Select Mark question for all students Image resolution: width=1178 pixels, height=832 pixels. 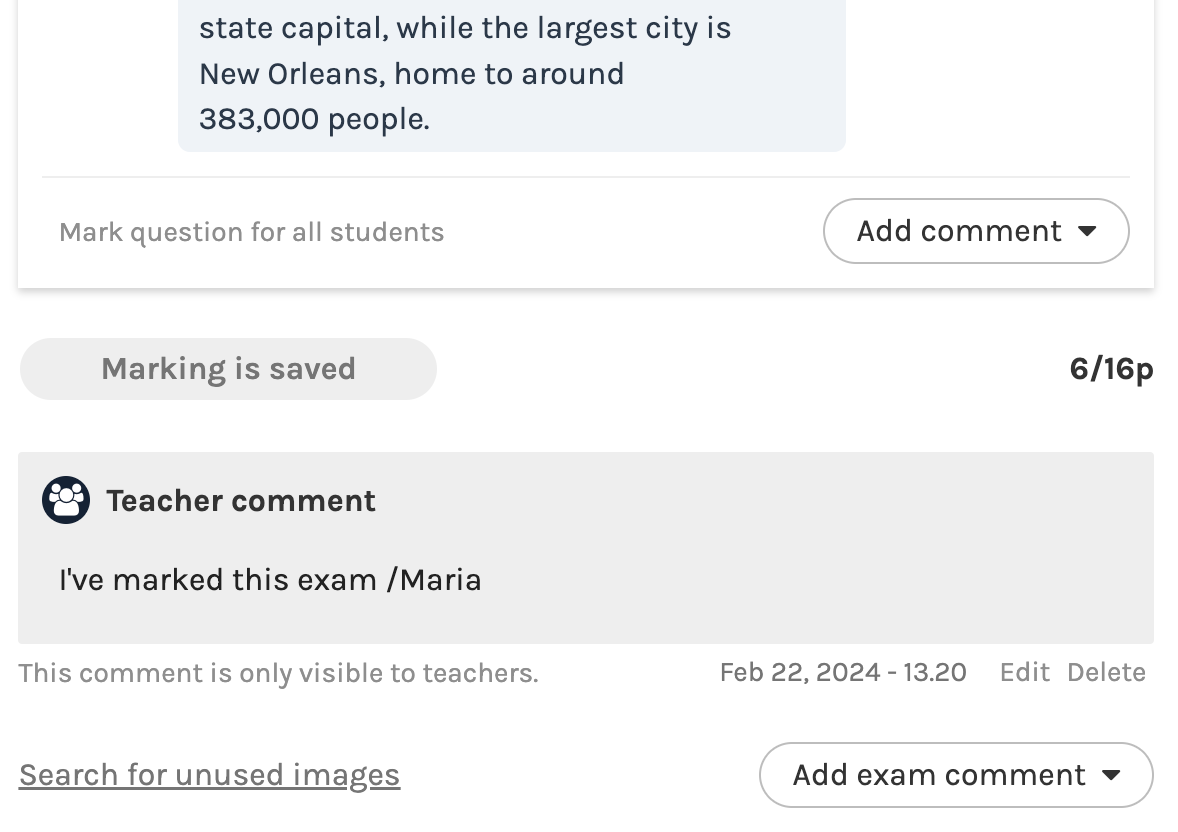251,232
